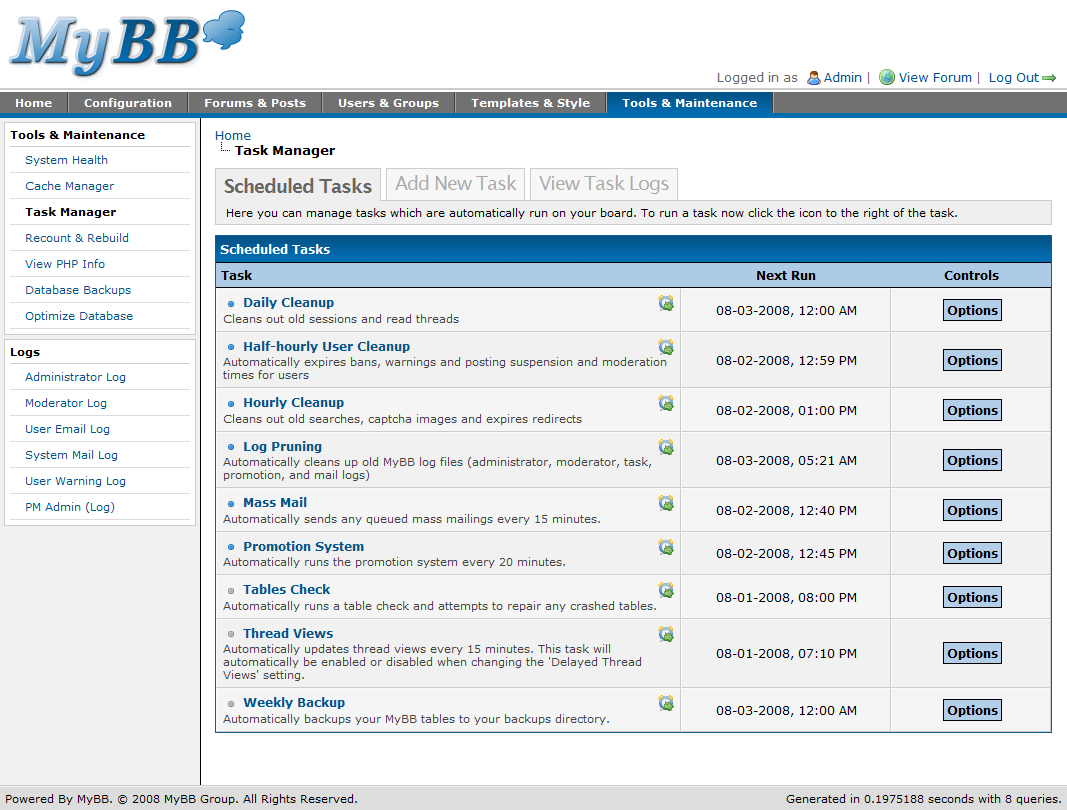
Task: Open the Forums & Posts navigation tab
Action: point(255,103)
